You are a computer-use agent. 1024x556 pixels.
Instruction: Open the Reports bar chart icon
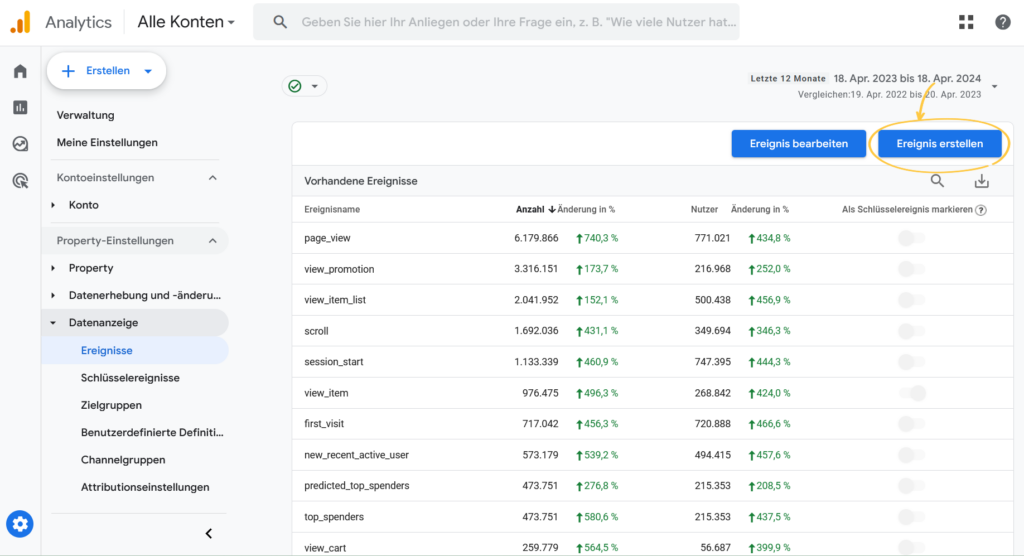[20, 107]
